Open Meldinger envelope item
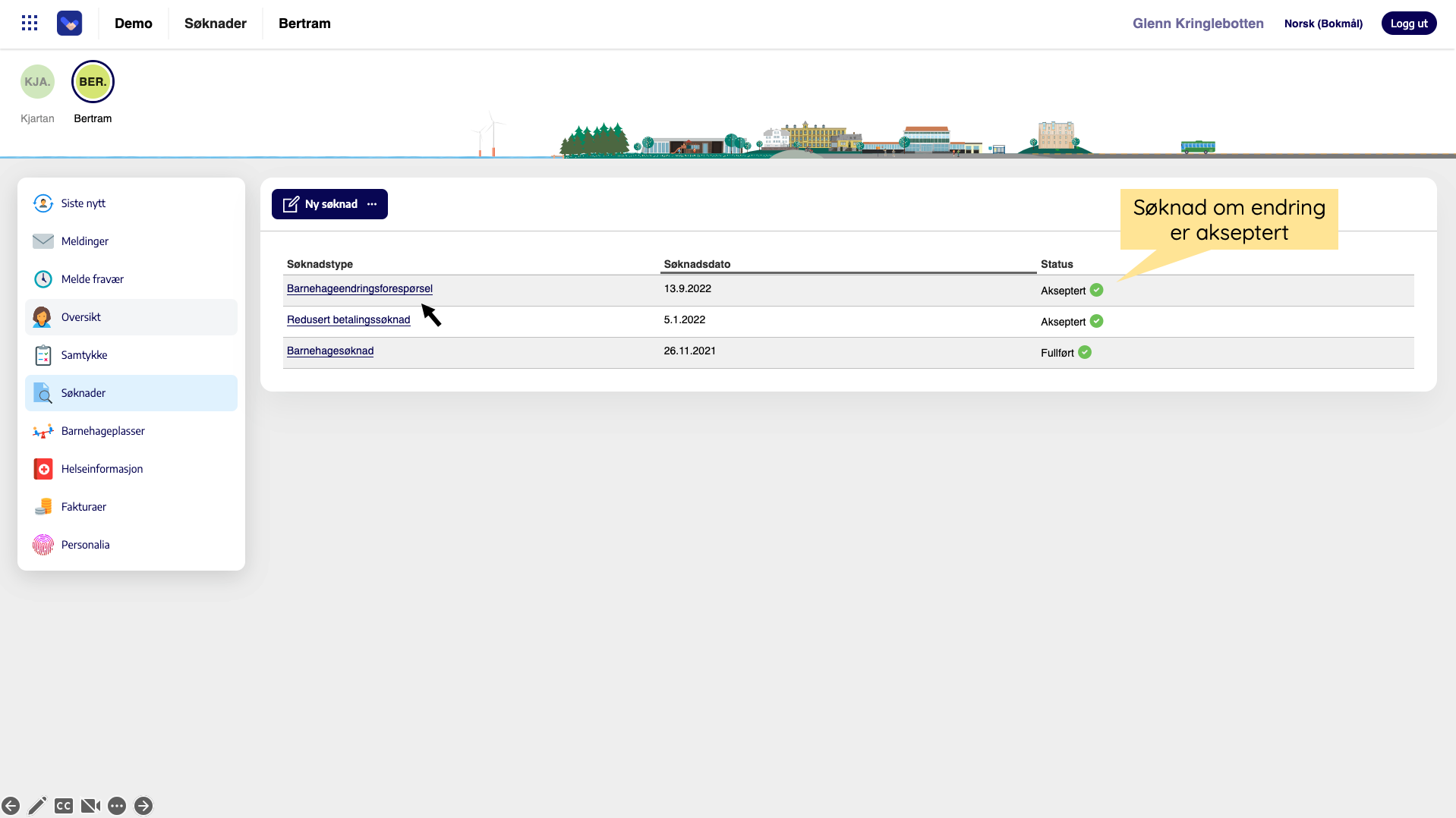1456x818 pixels. pyautogui.click(x=85, y=241)
